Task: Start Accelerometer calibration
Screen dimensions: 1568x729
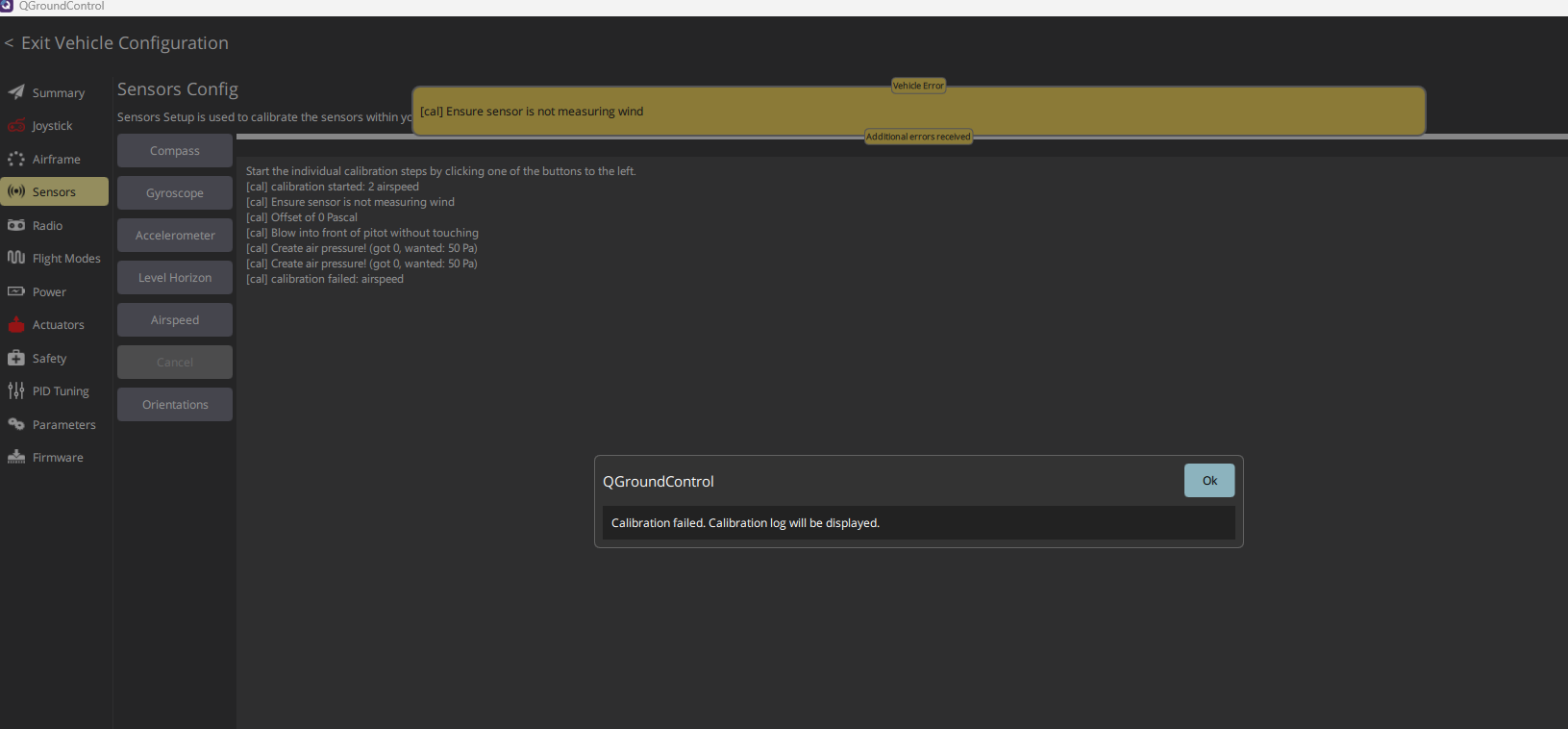Action: tap(175, 236)
